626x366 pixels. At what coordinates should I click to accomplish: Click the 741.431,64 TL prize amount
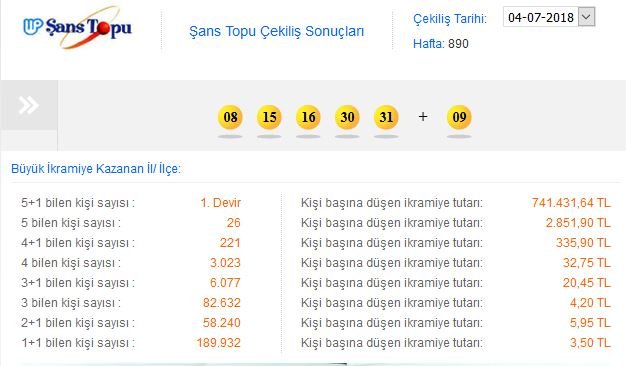coord(571,203)
